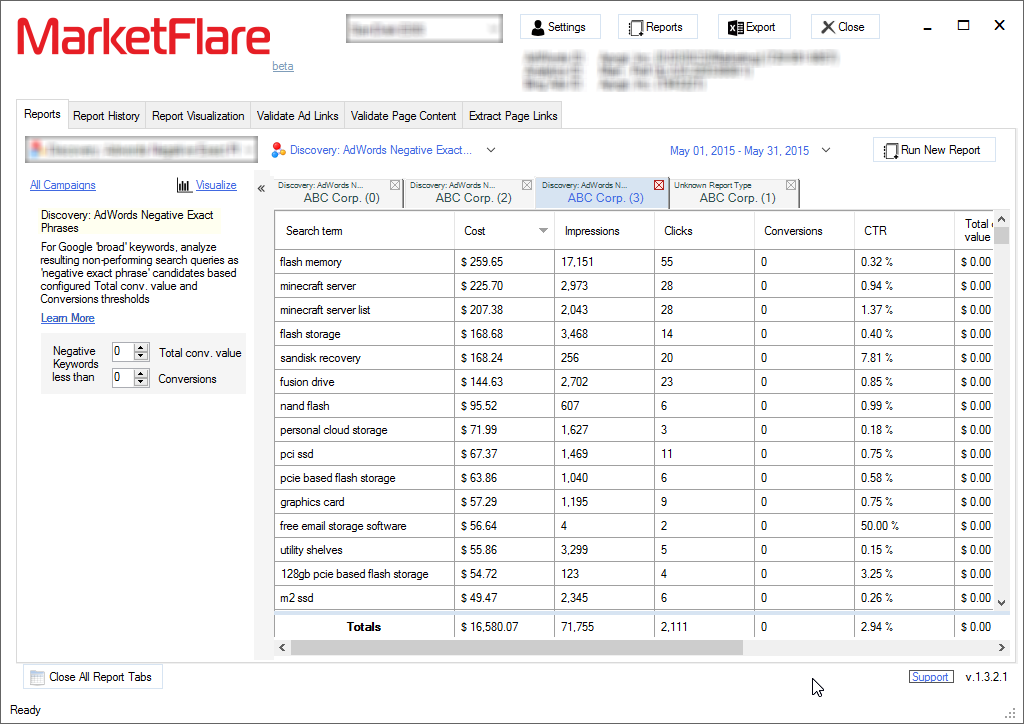The image size is (1024, 724).
Task: Open Validate Ad Links tab
Action: (297, 116)
